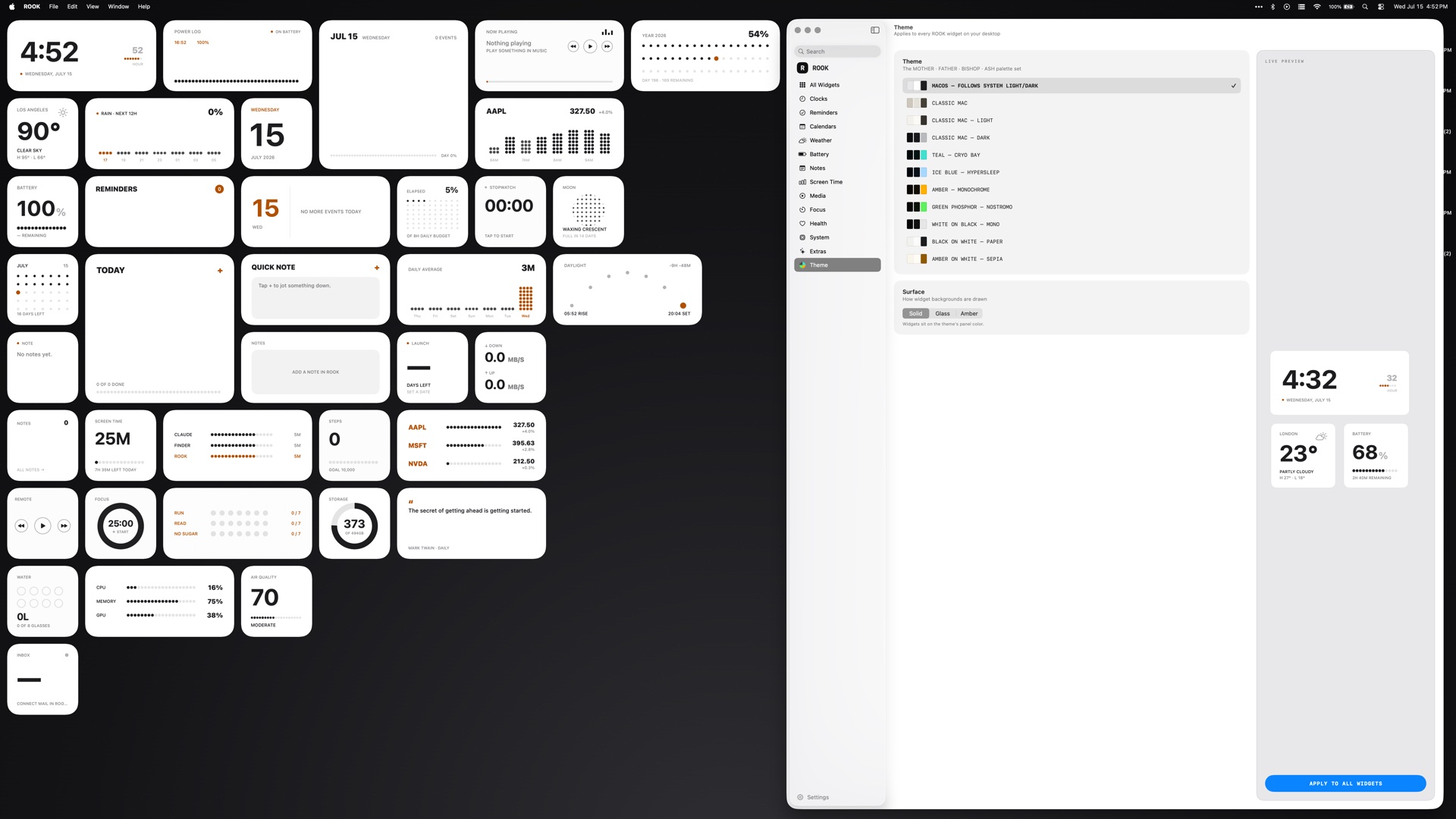
Task: Select the Theme sidebar item
Action: tap(837, 265)
